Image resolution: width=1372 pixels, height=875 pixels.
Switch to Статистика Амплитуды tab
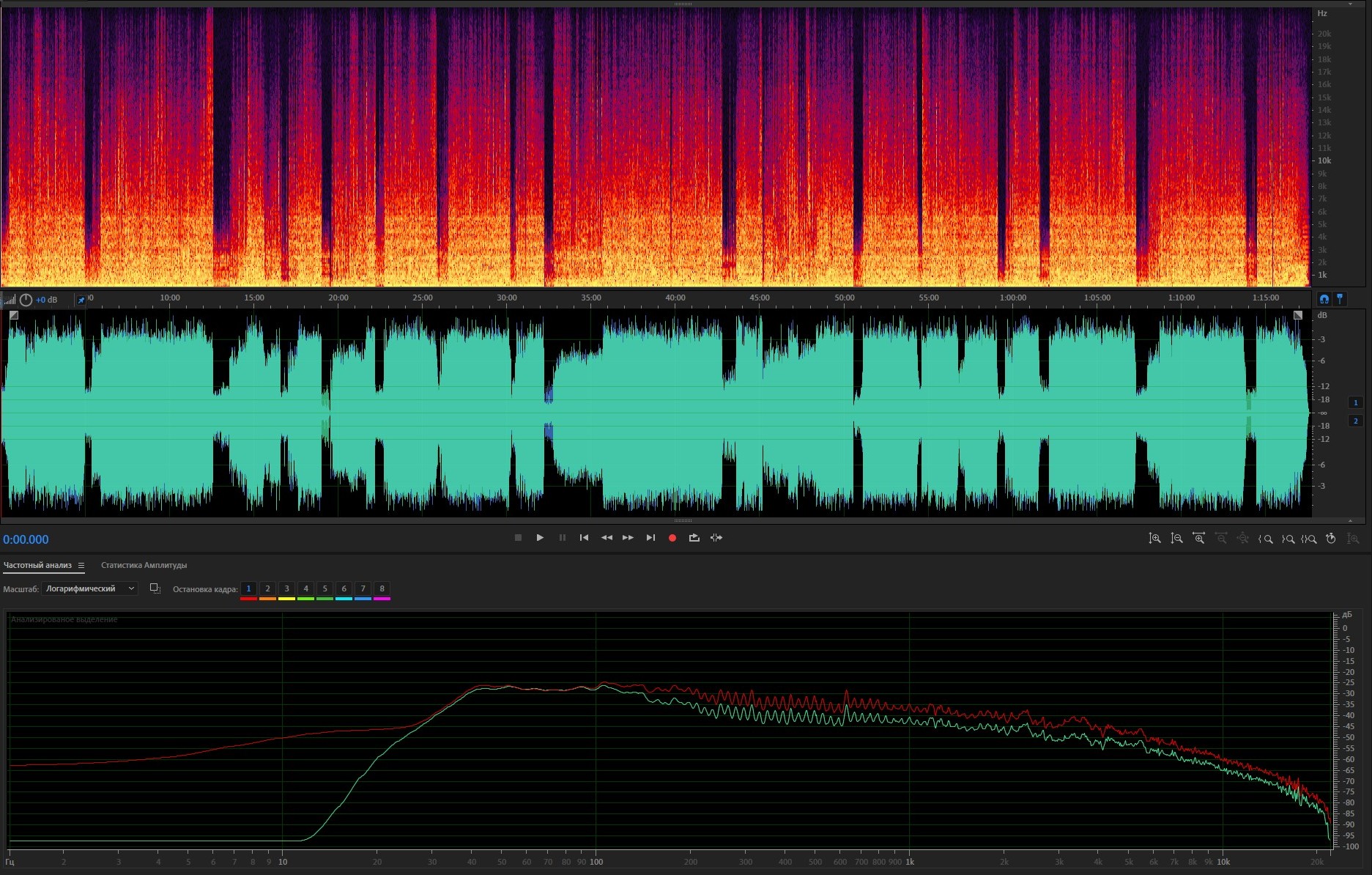point(144,565)
